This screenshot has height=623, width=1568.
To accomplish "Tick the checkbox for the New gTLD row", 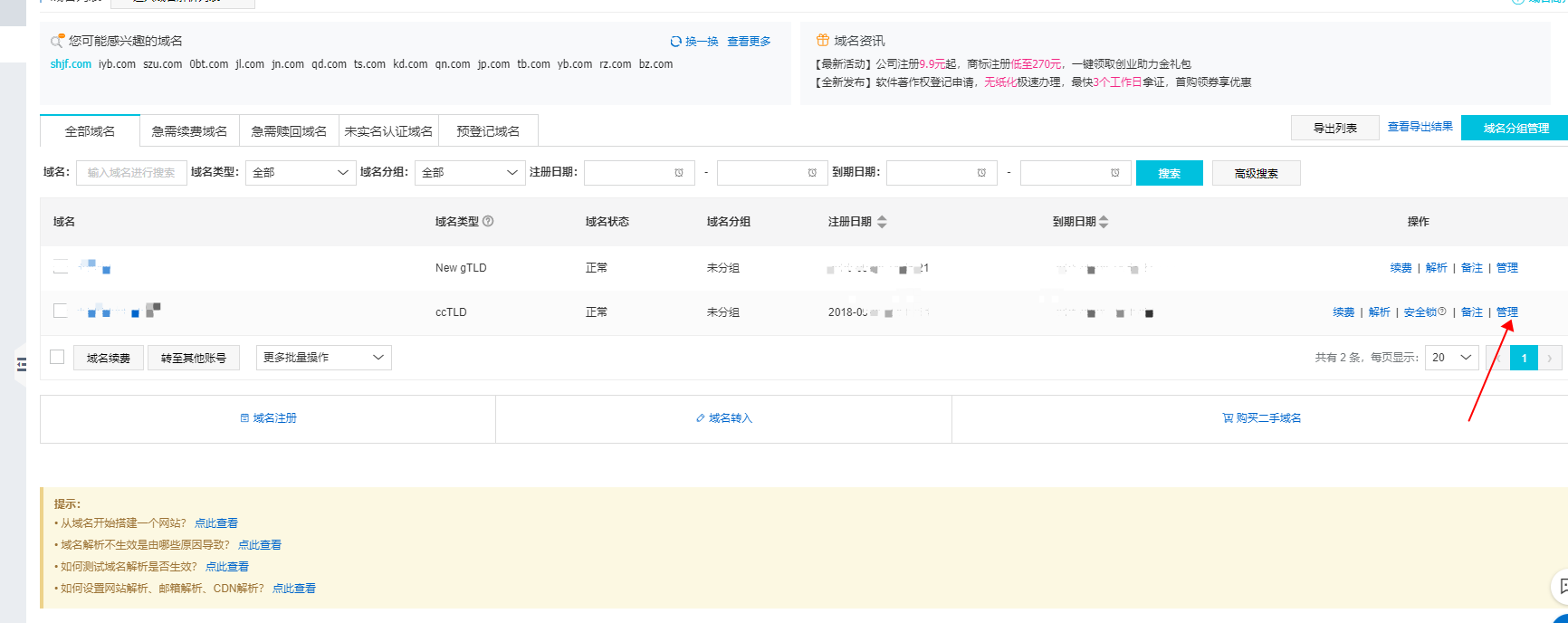I will tap(61, 266).
